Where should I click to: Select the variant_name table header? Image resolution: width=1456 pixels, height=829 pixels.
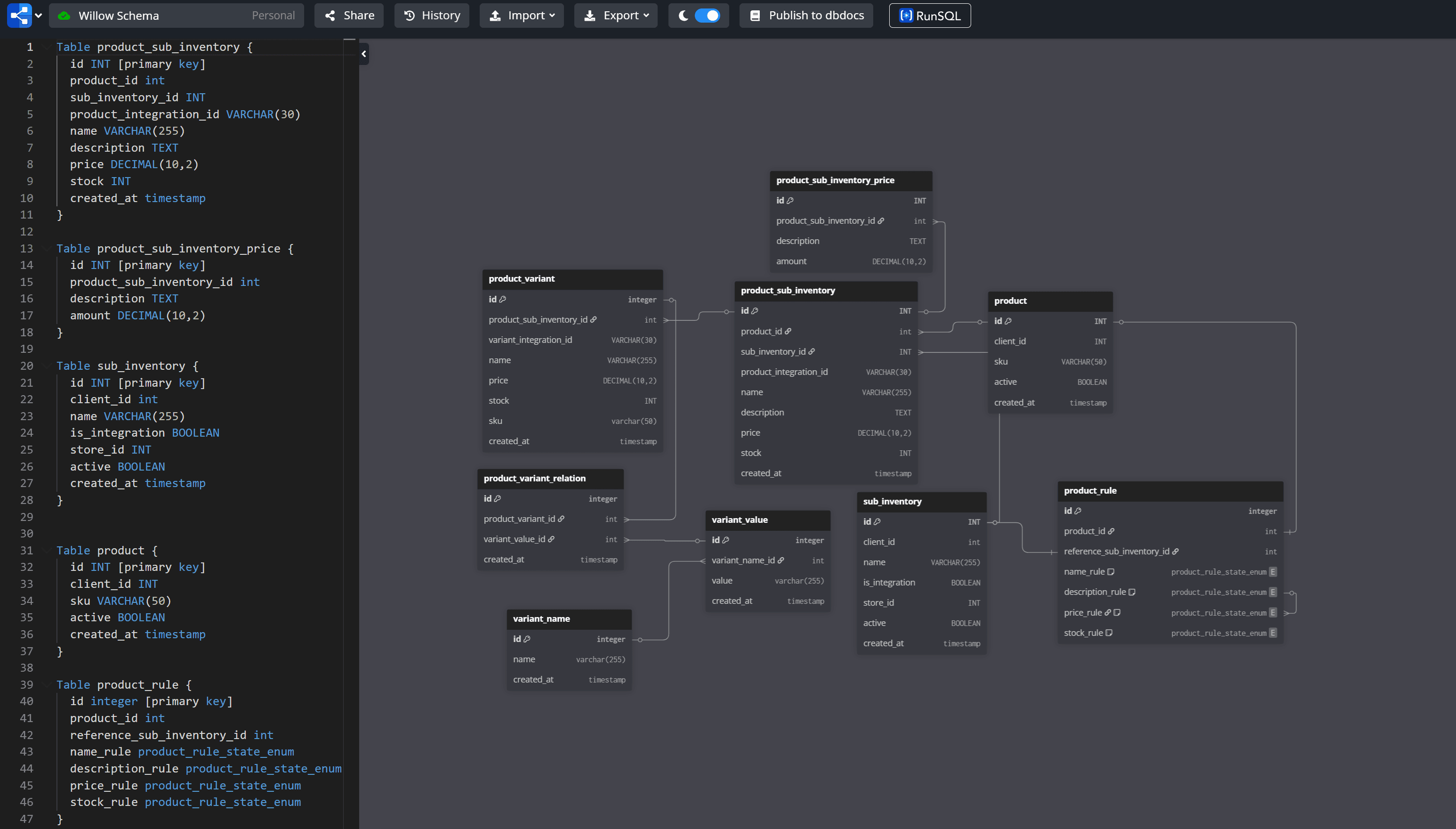click(x=569, y=618)
